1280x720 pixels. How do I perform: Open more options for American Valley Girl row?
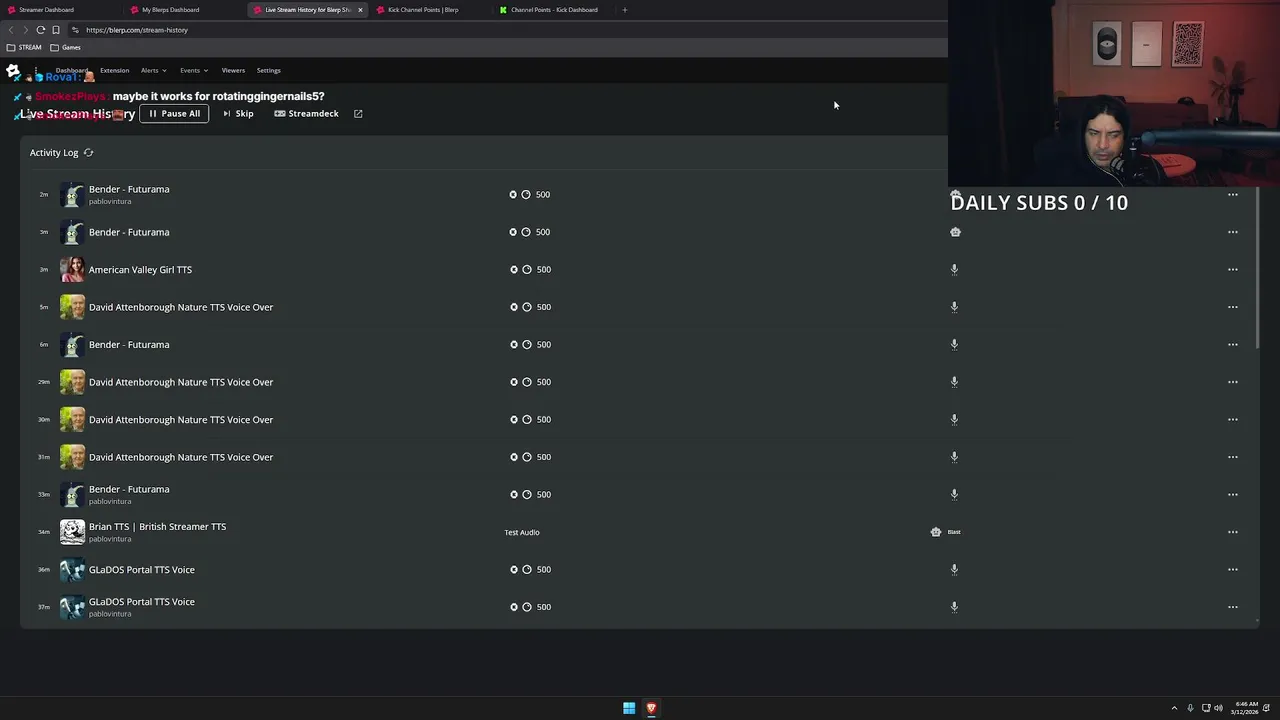tap(1233, 269)
